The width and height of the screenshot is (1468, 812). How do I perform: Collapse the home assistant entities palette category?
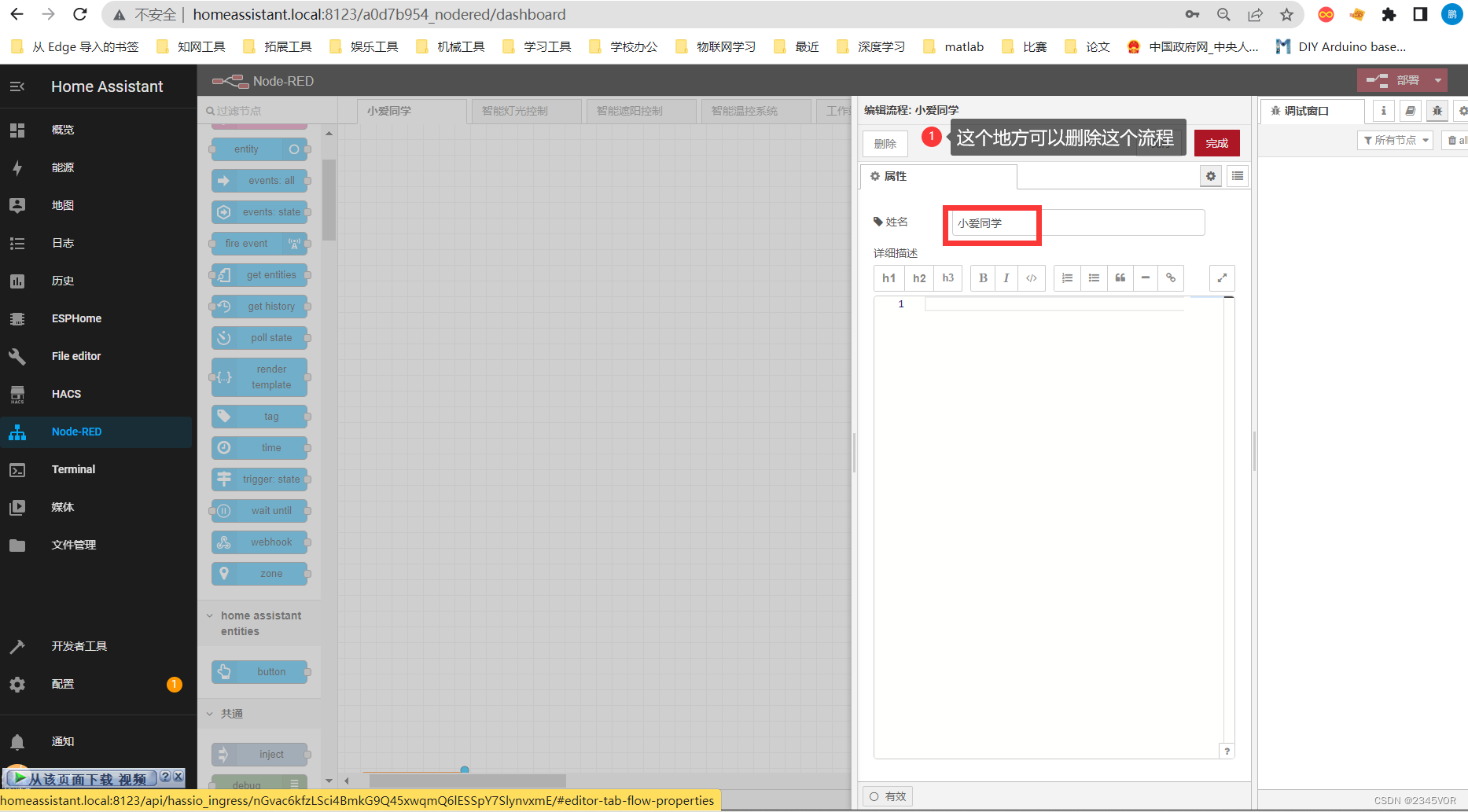click(x=210, y=616)
